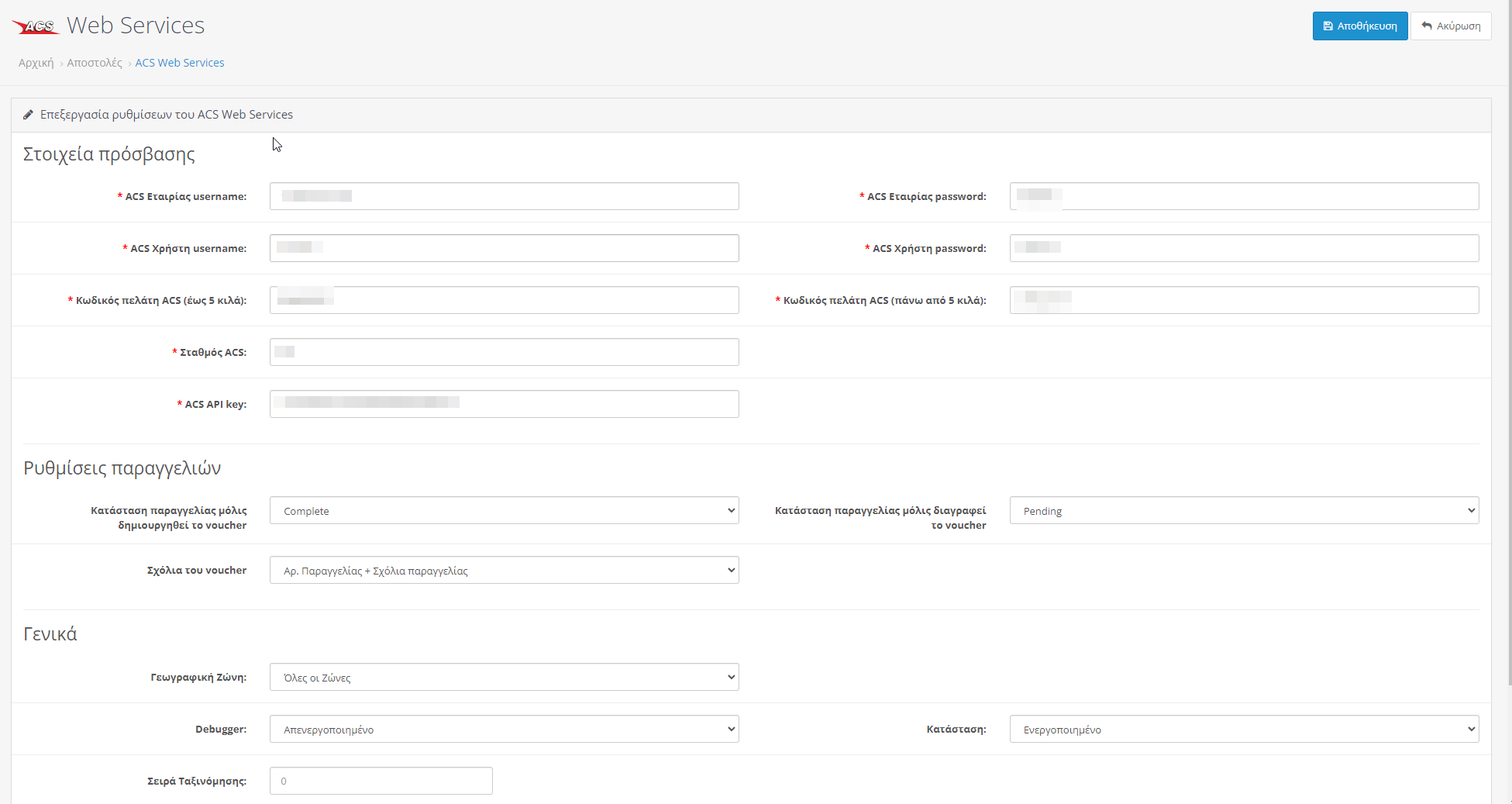The height and width of the screenshot is (804, 1512).
Task: Click the Γεωγραφική Ζώνη label
Action: tap(198, 677)
